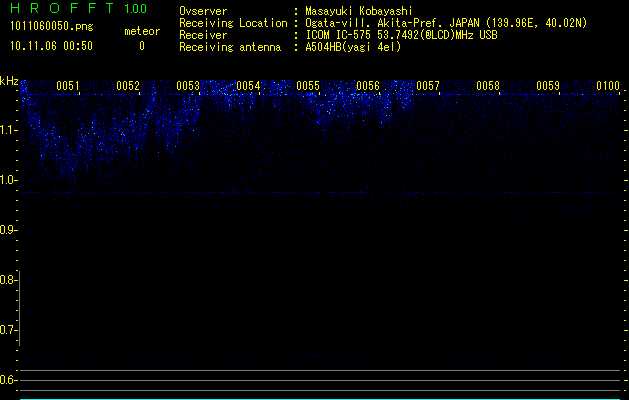Viewport: 629px width, 400px height.
Task: Click the 0059 time marker label
Action: [548, 86]
